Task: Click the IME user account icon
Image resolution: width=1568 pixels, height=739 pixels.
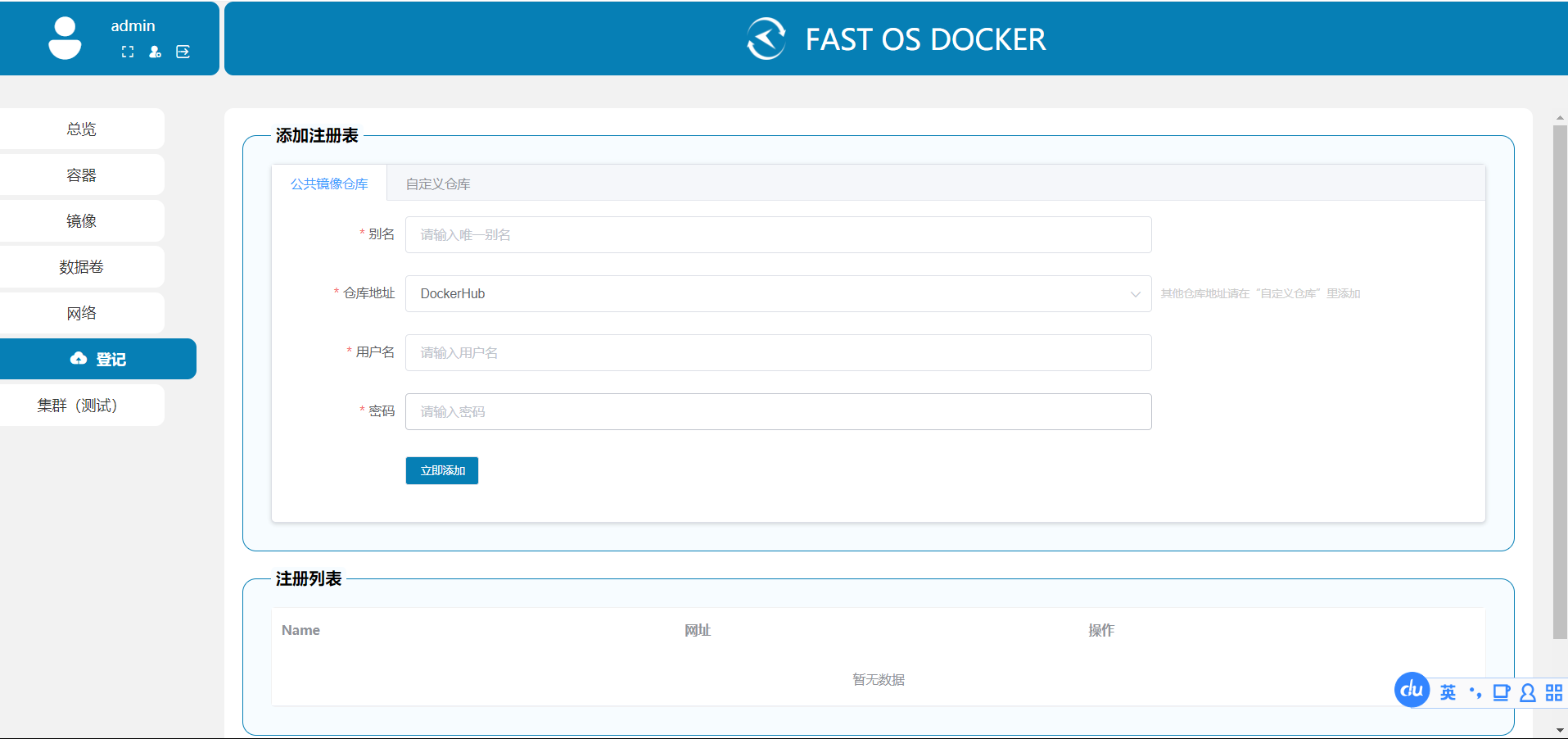Action: (1527, 693)
